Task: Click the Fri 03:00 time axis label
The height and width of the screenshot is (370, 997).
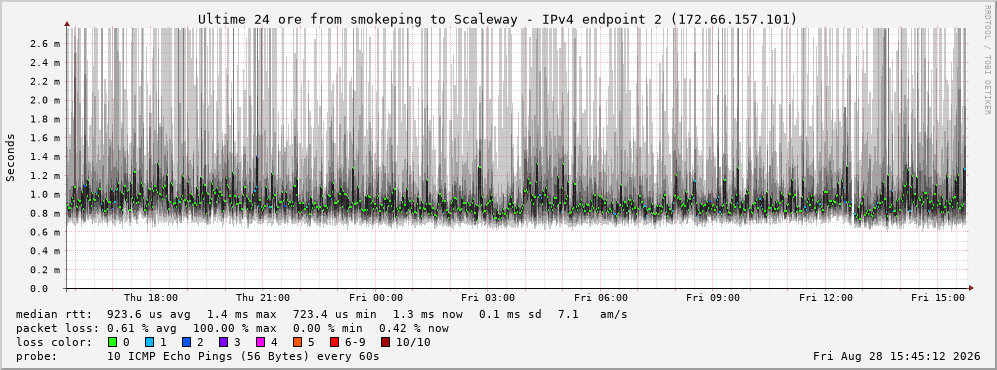Action: pos(488,298)
